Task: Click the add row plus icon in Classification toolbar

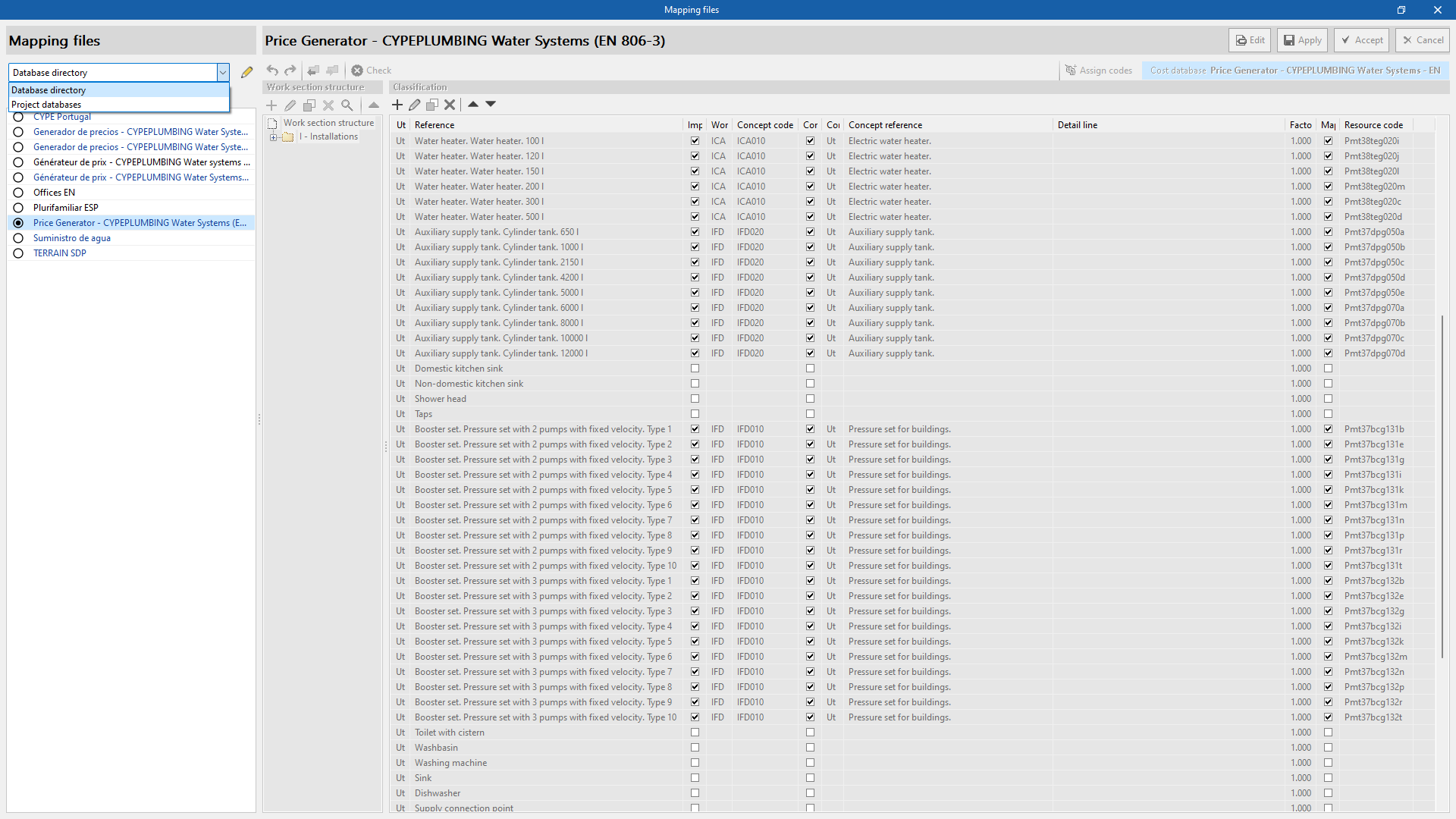Action: (x=397, y=105)
